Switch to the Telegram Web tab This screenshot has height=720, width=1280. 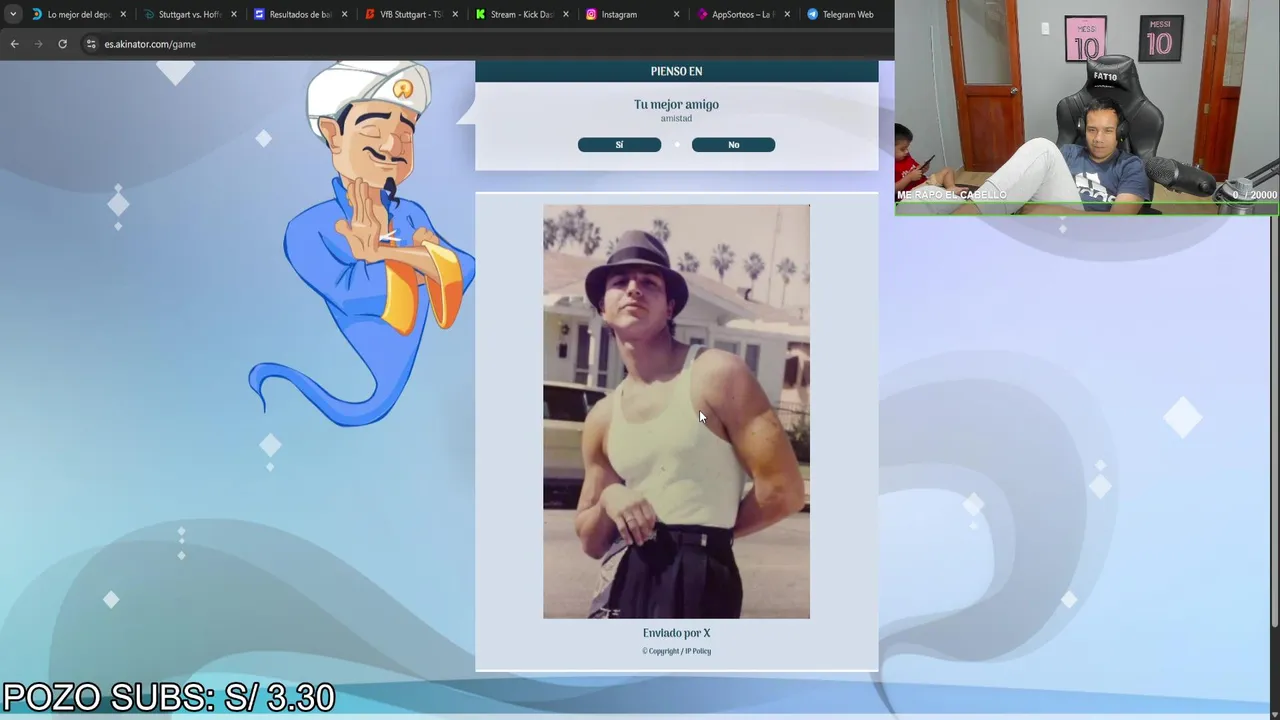(845, 14)
